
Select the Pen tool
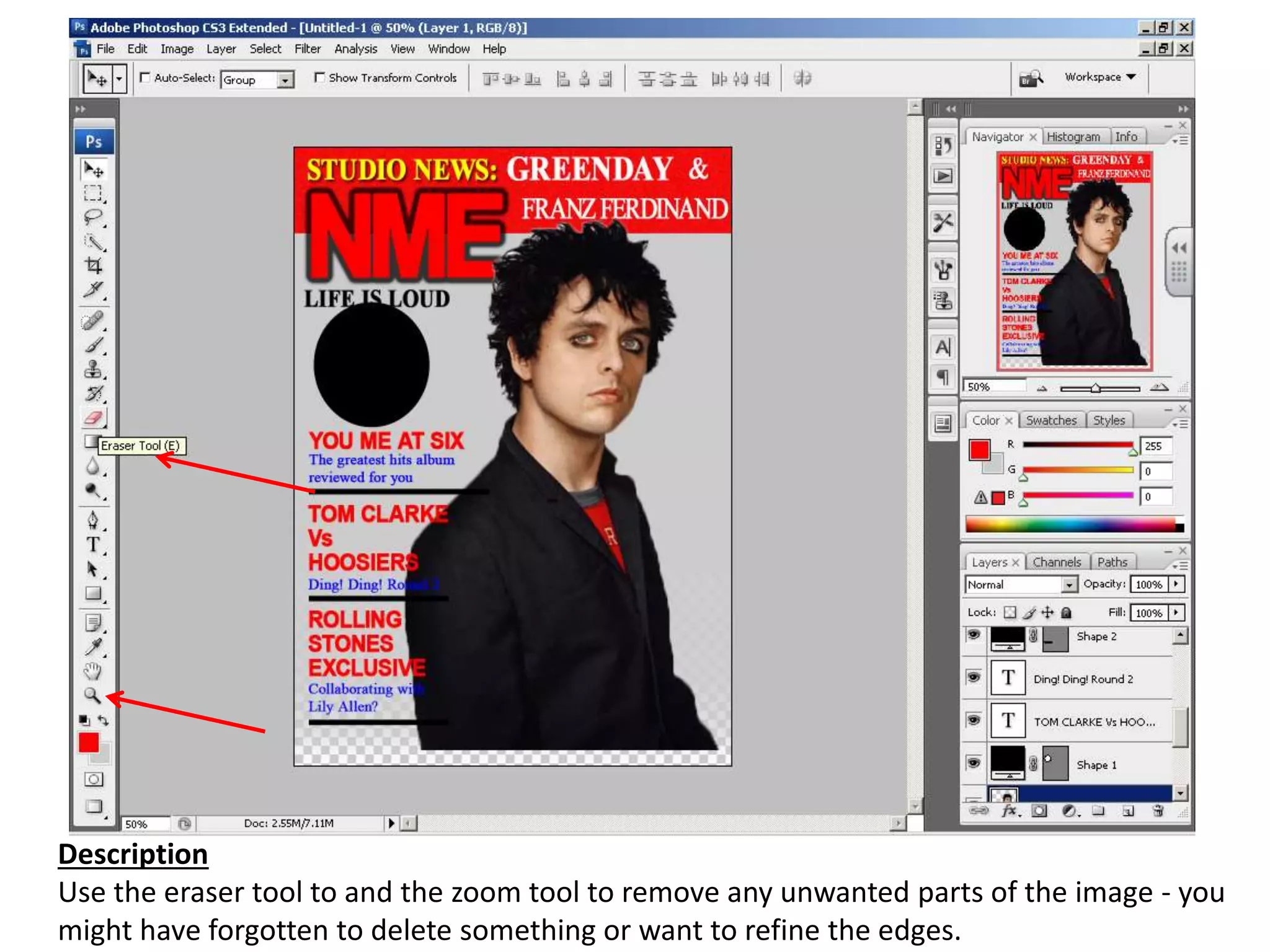(x=93, y=521)
